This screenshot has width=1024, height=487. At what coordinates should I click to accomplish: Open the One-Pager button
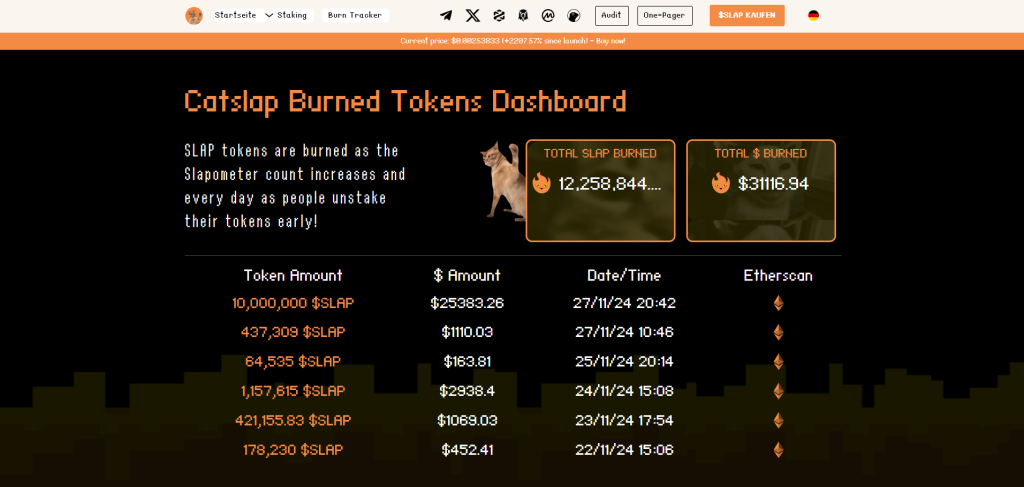tap(665, 16)
